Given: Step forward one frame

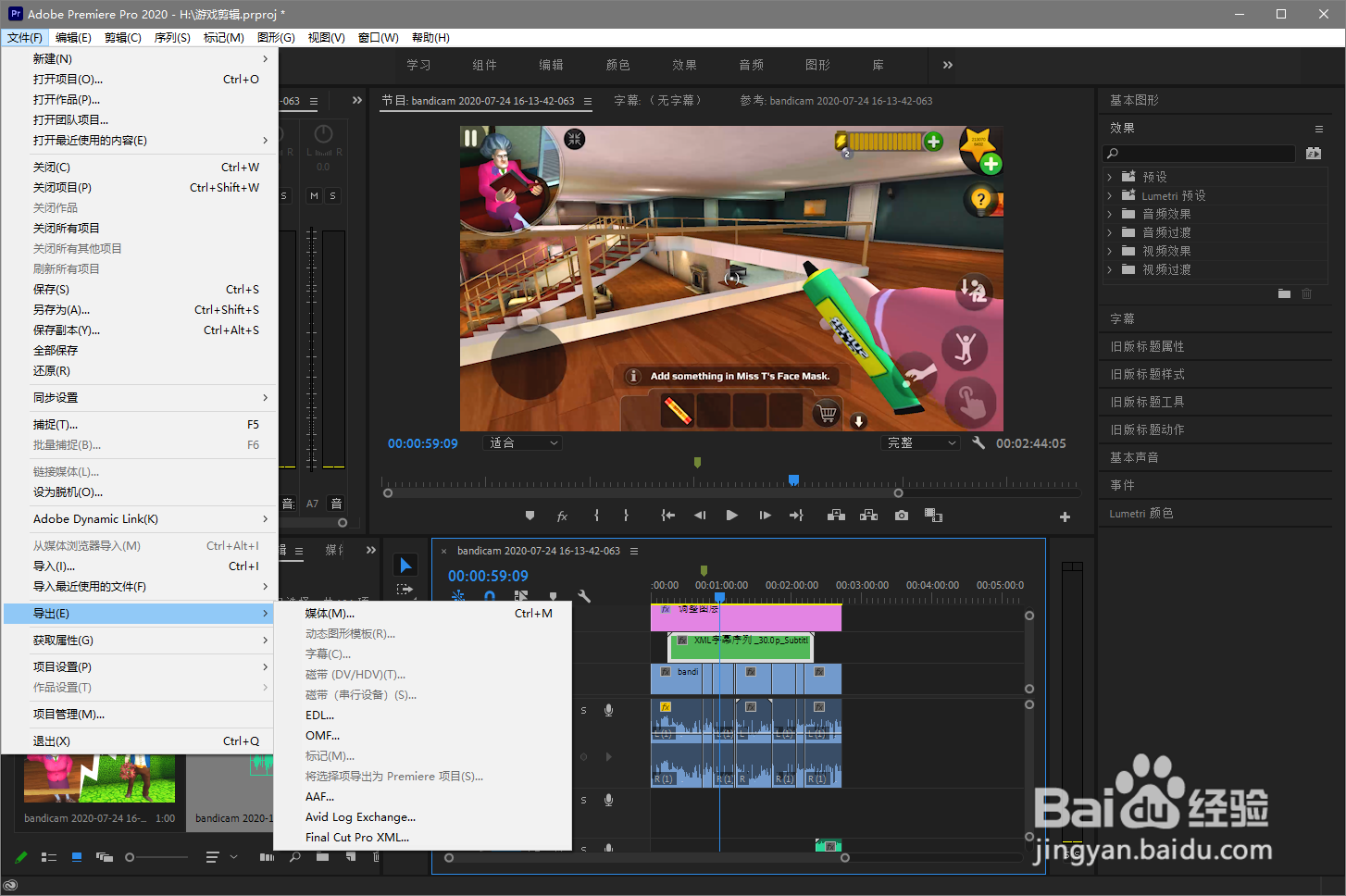Looking at the screenshot, I should click(765, 516).
